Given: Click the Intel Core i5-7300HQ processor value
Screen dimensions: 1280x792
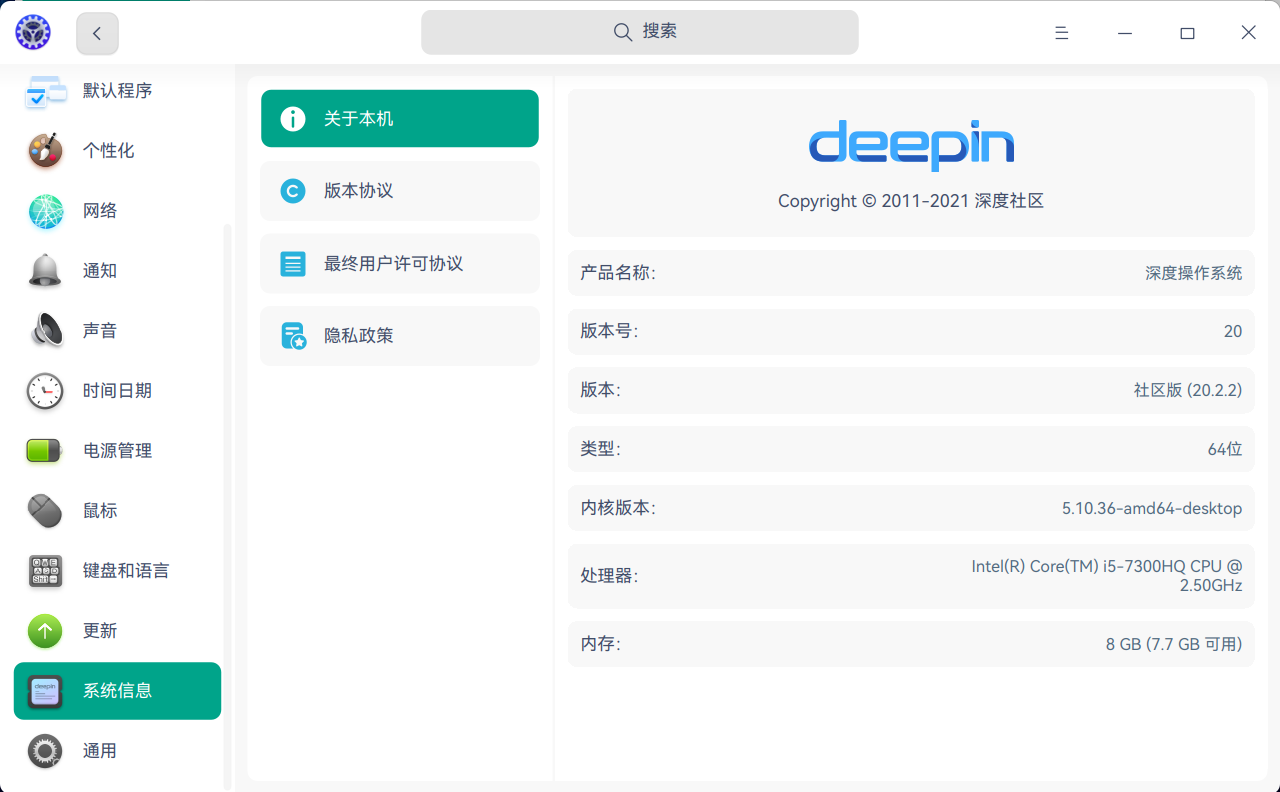Looking at the screenshot, I should pyautogui.click(x=1107, y=576).
